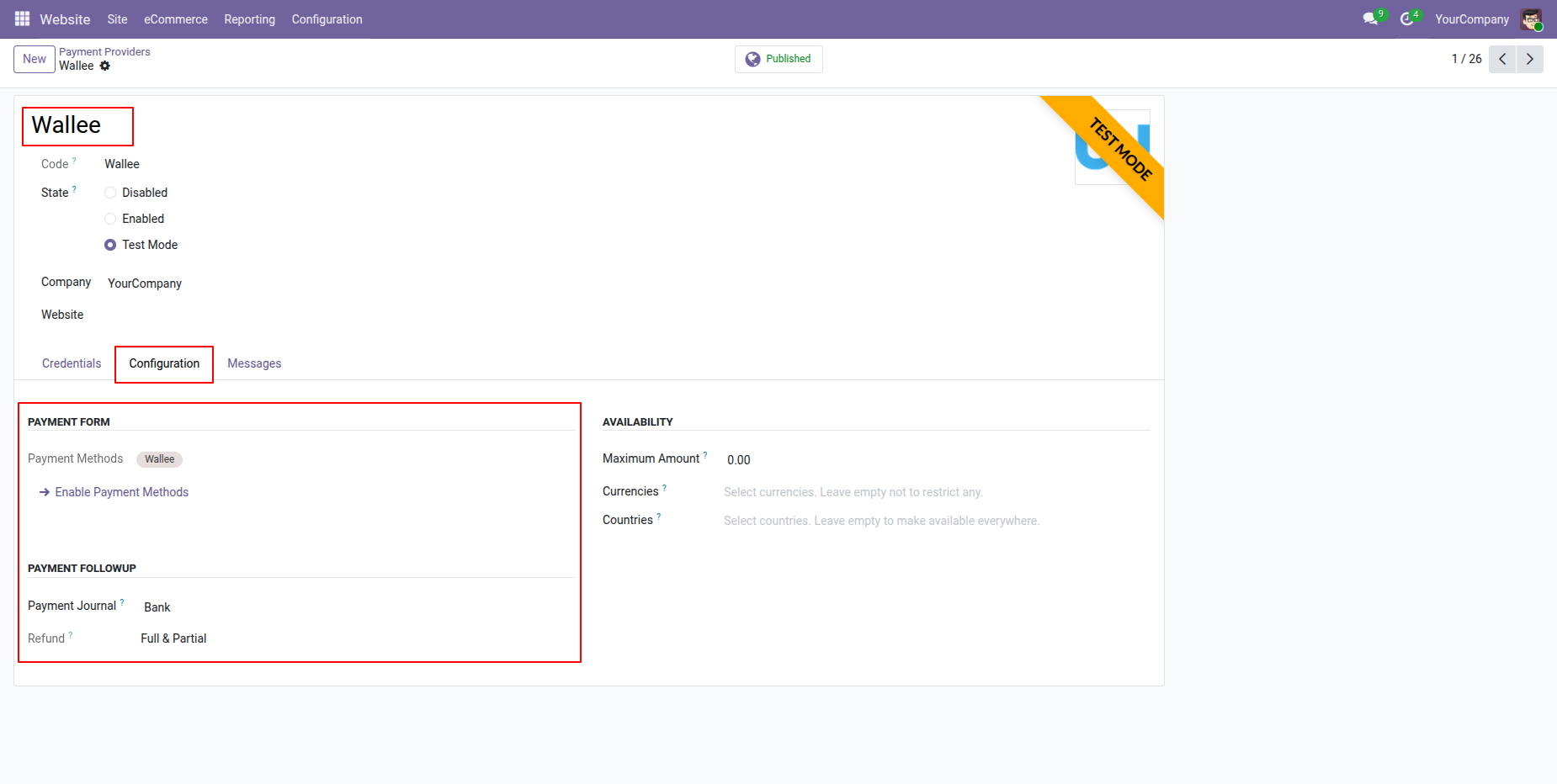Open the apps grid menu icon
The height and width of the screenshot is (784, 1557).
coord(22,19)
